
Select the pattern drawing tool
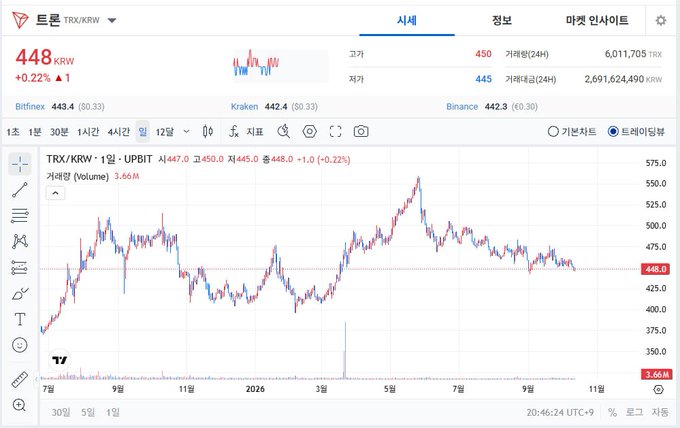tap(20, 242)
